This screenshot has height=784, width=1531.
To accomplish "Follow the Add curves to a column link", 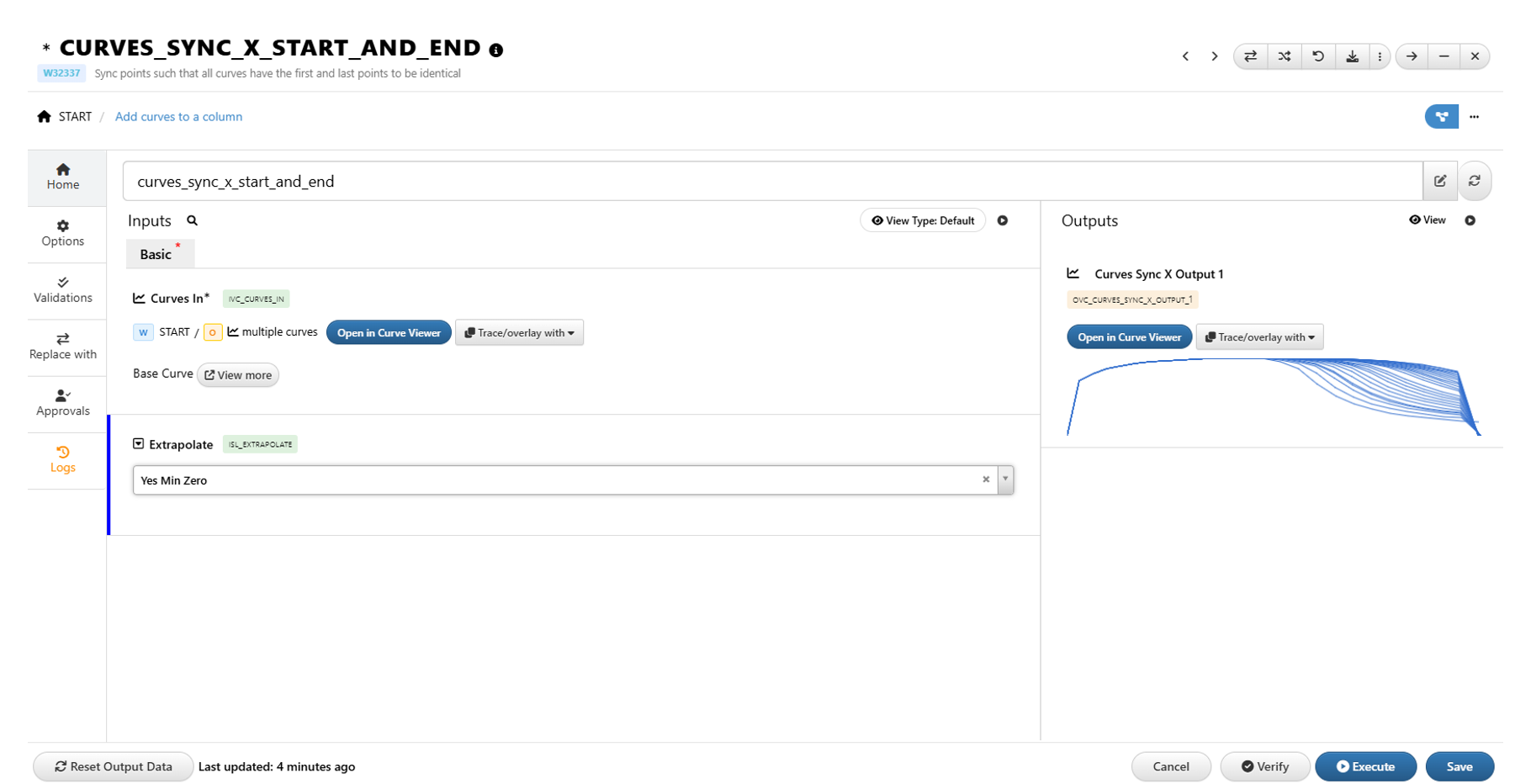I will tap(178, 117).
